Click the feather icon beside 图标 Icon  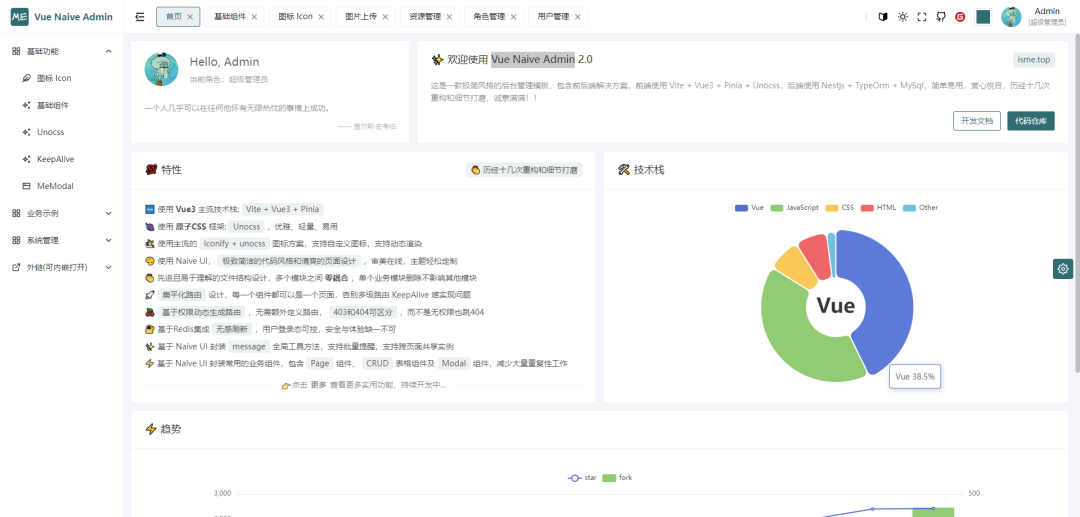tap(26, 78)
